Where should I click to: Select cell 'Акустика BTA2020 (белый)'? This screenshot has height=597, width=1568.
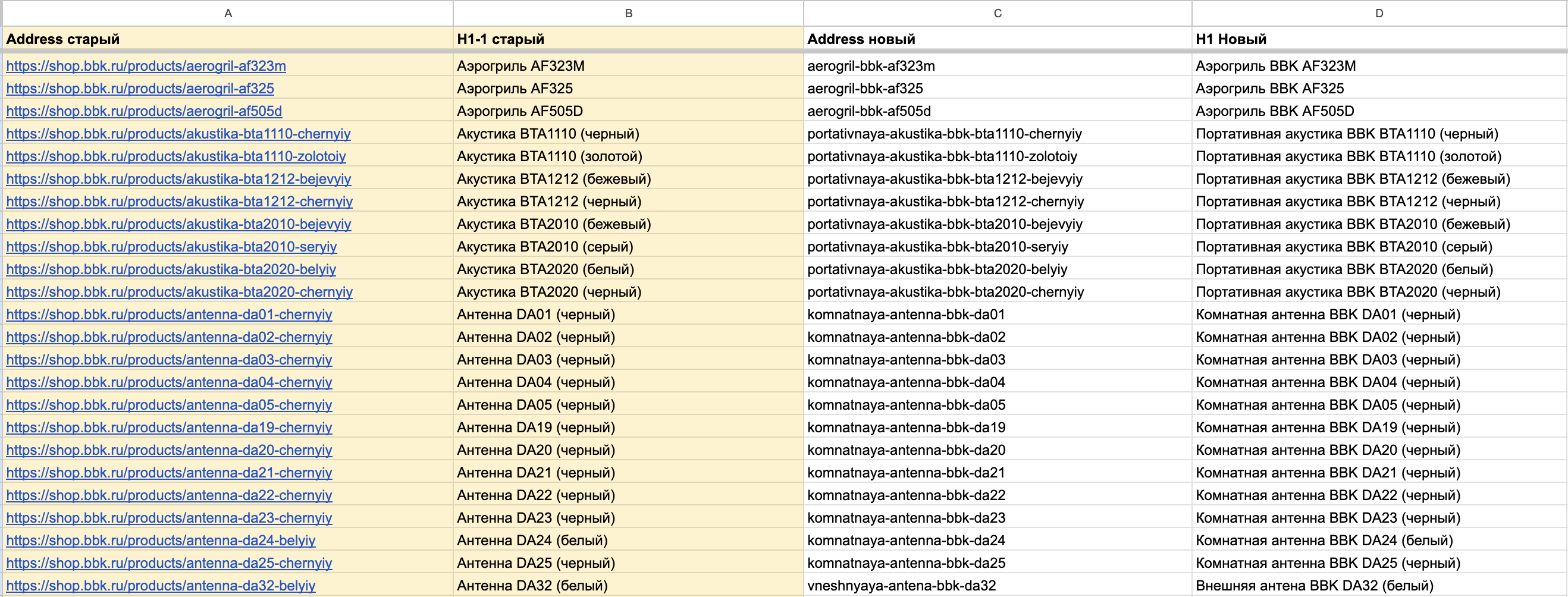[x=628, y=268]
